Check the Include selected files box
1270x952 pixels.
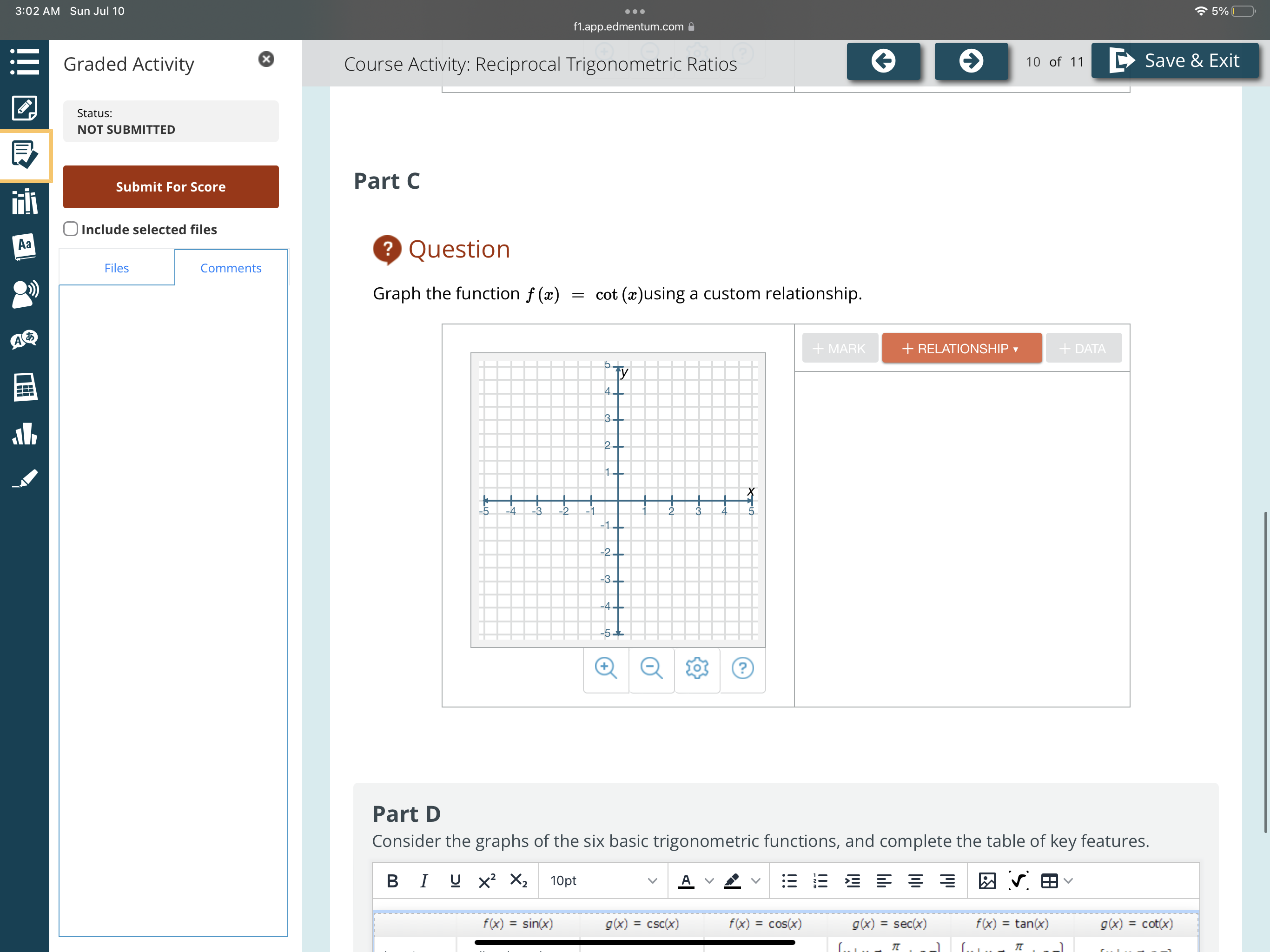point(71,229)
